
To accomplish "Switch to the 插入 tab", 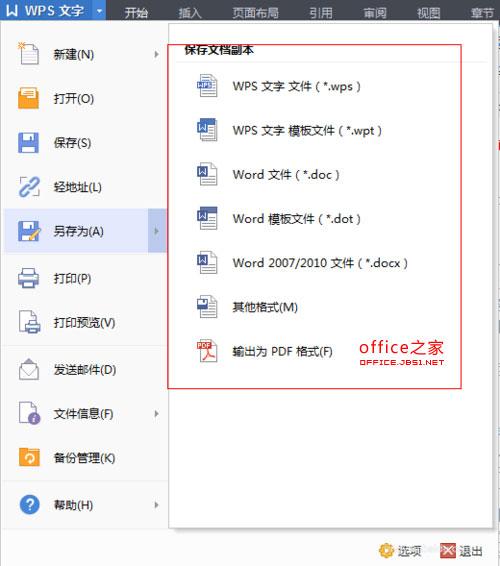I will 190,13.
